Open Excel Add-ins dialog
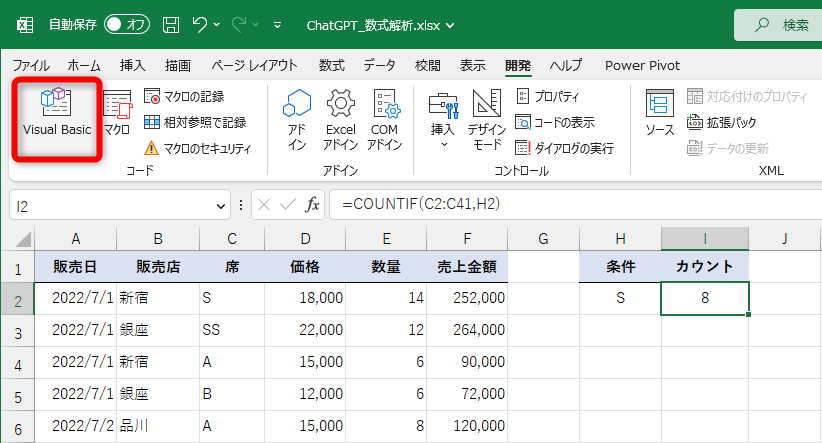 click(x=341, y=120)
